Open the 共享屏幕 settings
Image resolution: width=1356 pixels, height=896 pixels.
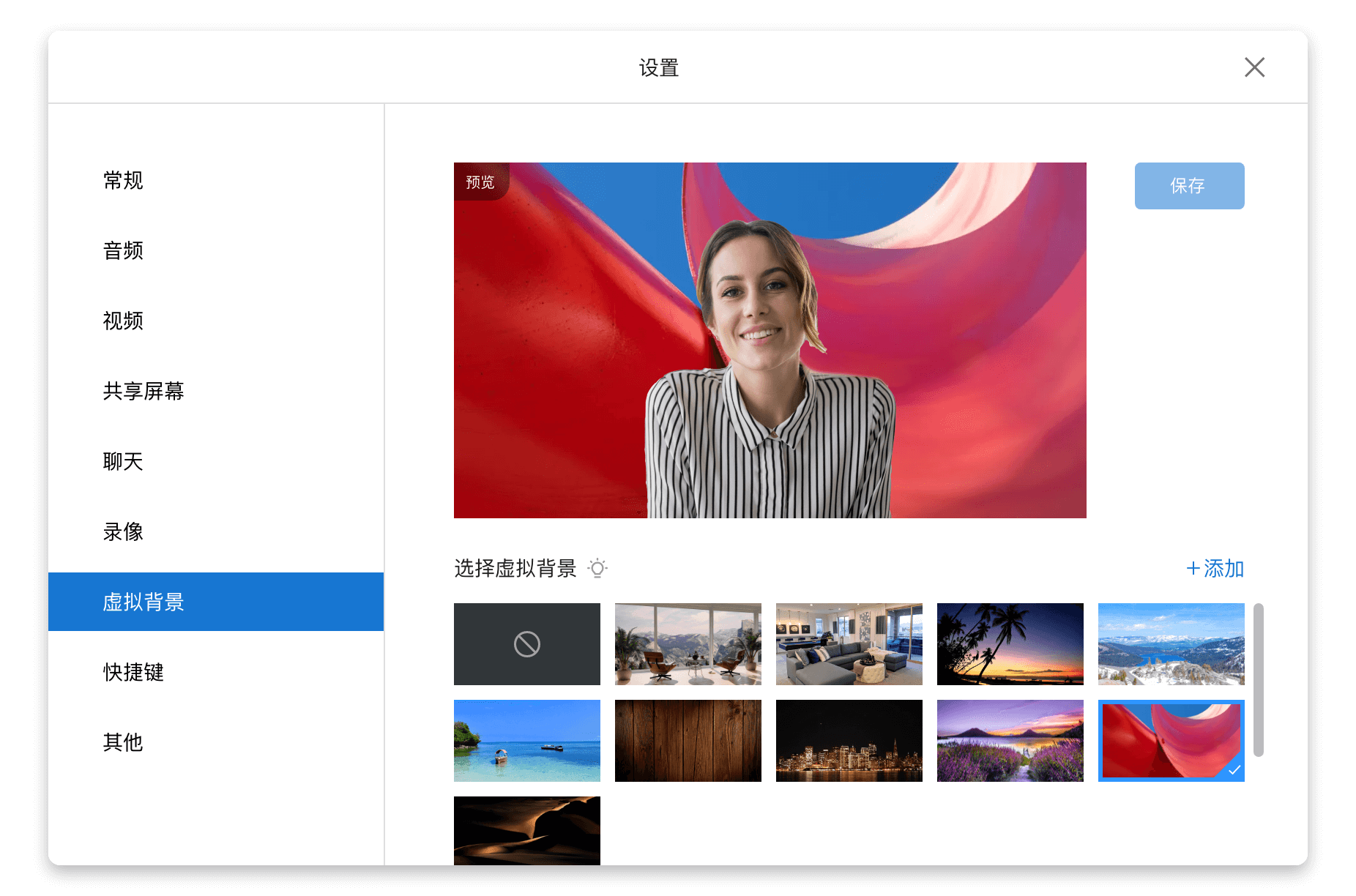[x=144, y=392]
